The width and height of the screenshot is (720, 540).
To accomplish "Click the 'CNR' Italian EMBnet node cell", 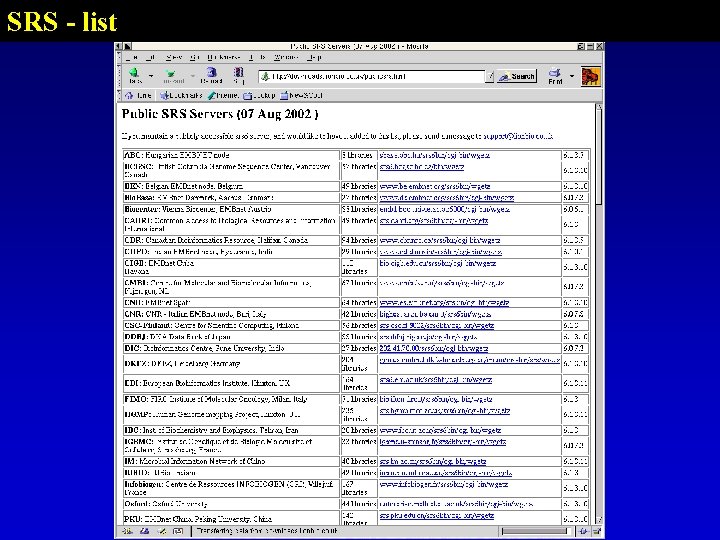I will 231,315.
